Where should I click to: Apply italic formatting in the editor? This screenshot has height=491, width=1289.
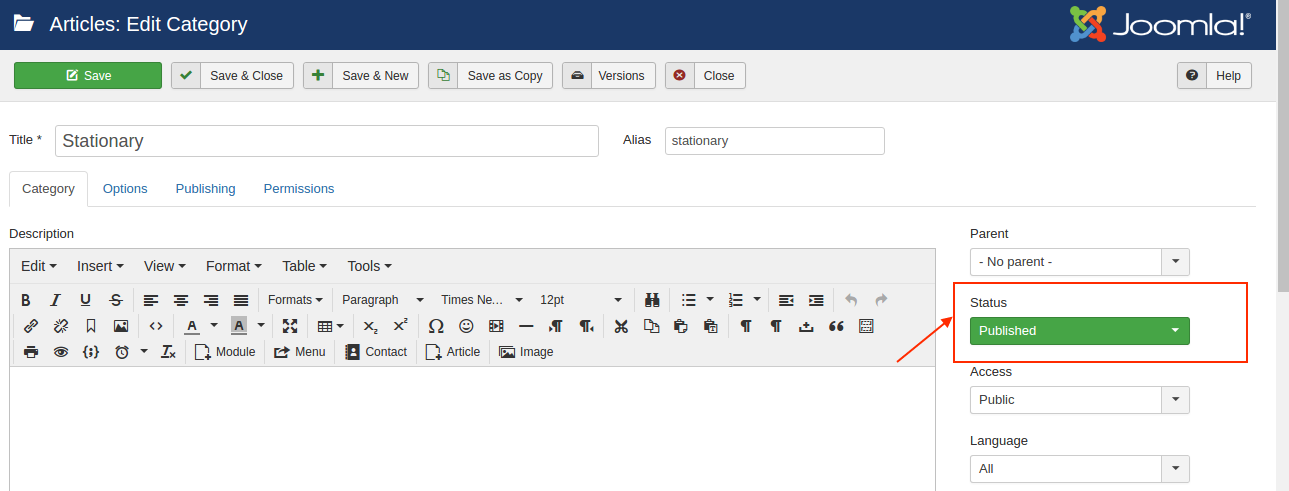click(x=56, y=300)
